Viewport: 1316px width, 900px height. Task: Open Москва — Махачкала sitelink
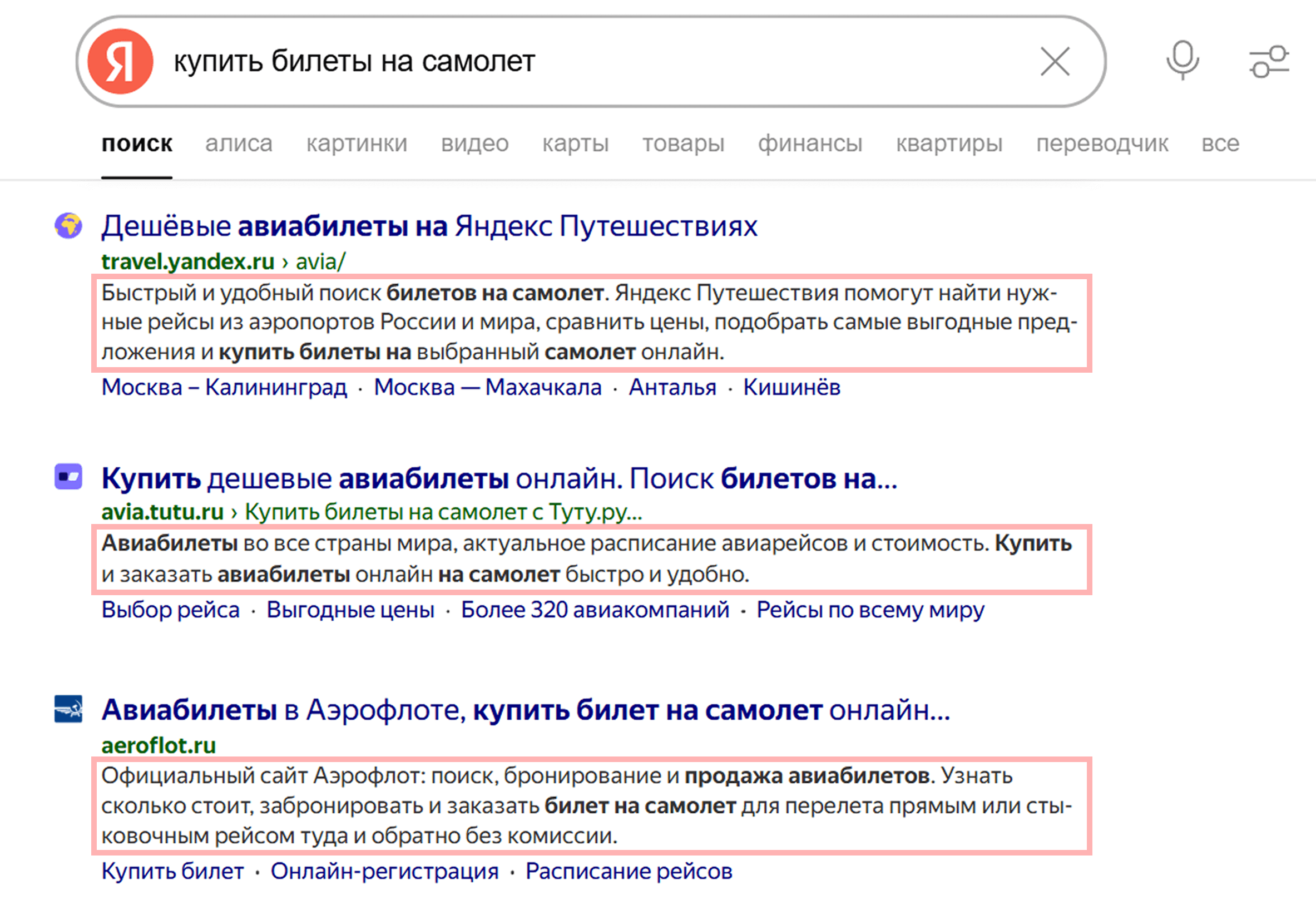click(x=488, y=387)
